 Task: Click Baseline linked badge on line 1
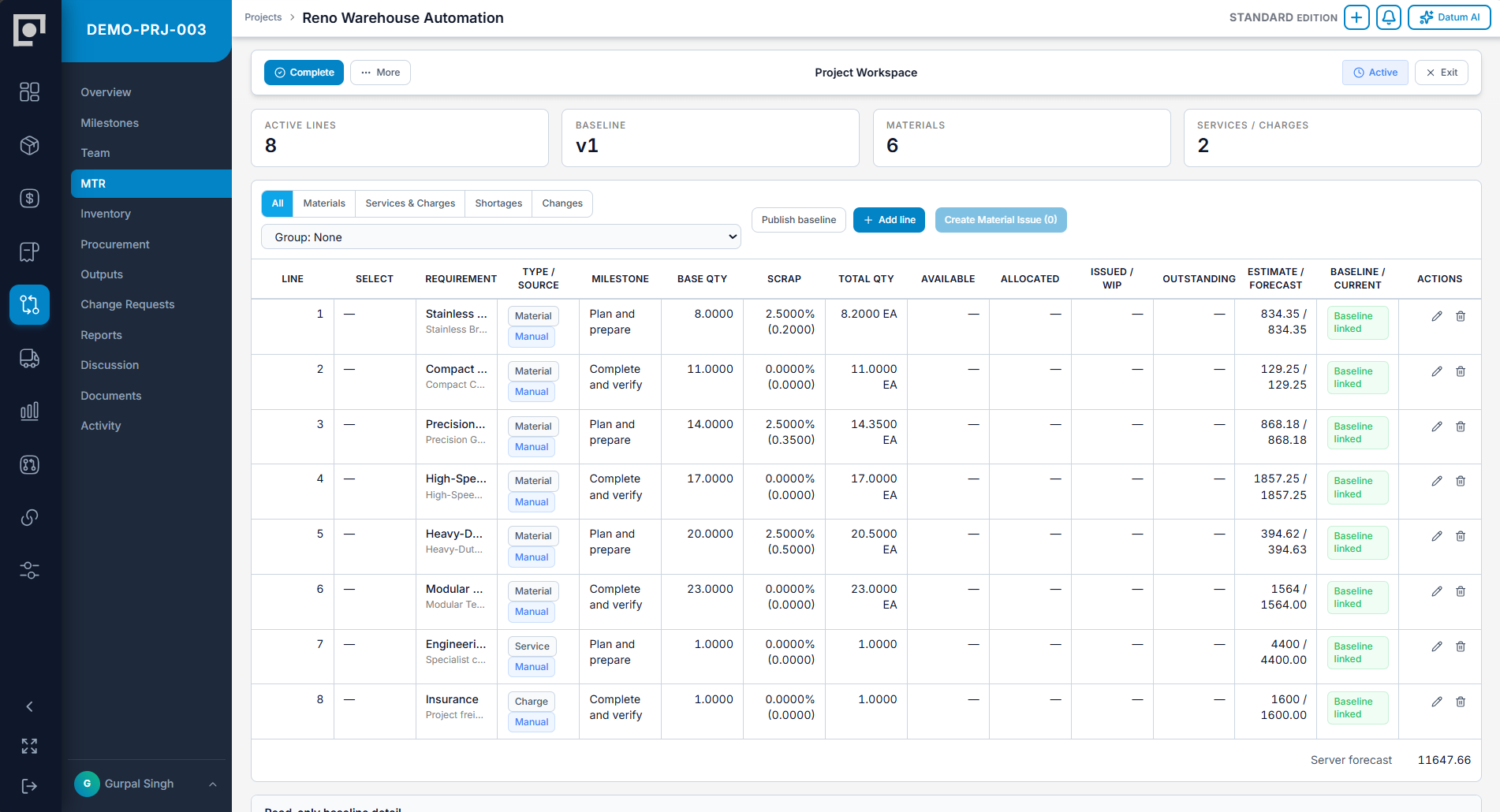[1356, 322]
